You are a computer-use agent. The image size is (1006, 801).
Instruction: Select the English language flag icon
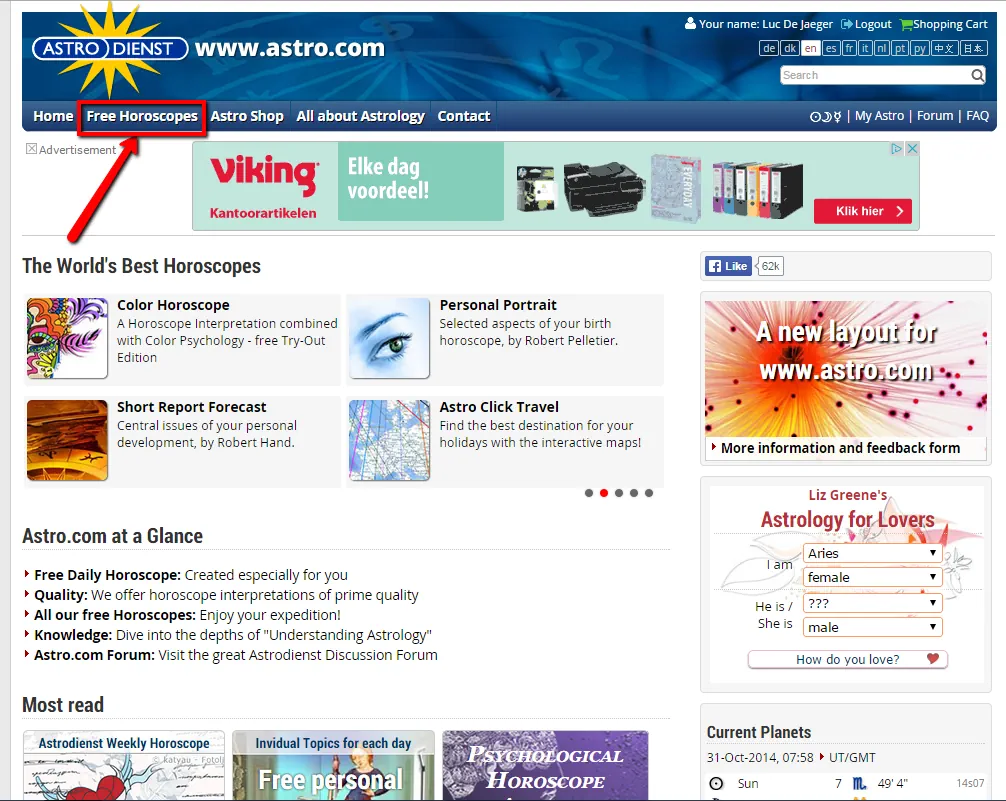(811, 48)
